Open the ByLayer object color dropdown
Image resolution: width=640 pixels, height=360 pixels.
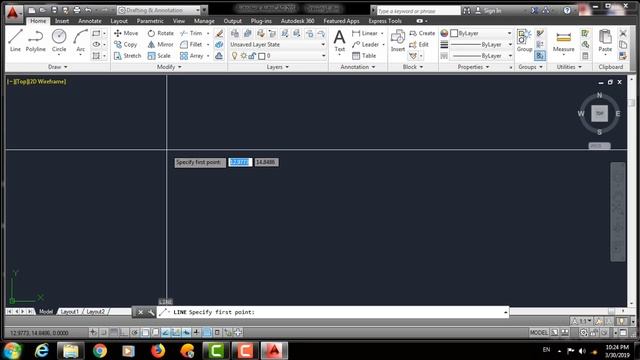(481, 33)
